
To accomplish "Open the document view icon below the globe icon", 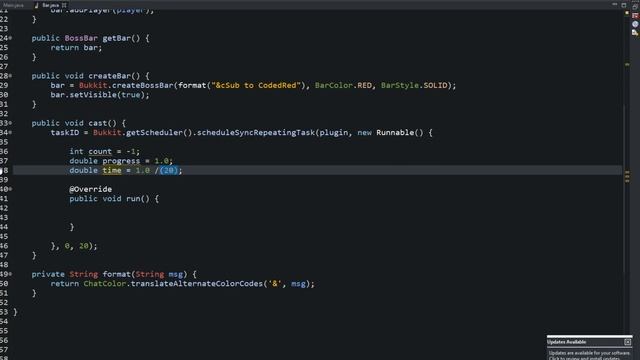I will click(635, 33).
